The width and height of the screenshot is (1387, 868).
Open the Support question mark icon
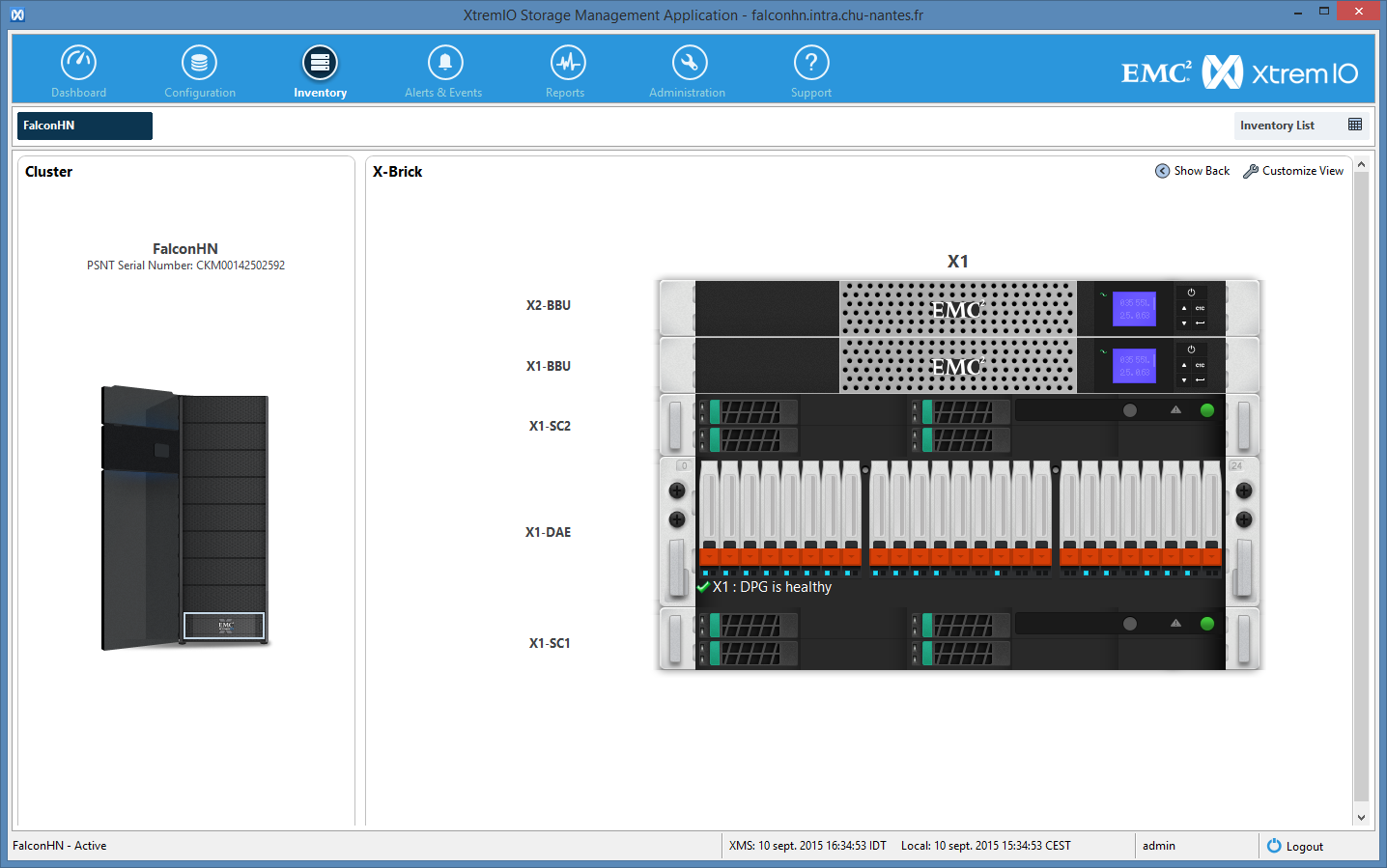(x=810, y=64)
